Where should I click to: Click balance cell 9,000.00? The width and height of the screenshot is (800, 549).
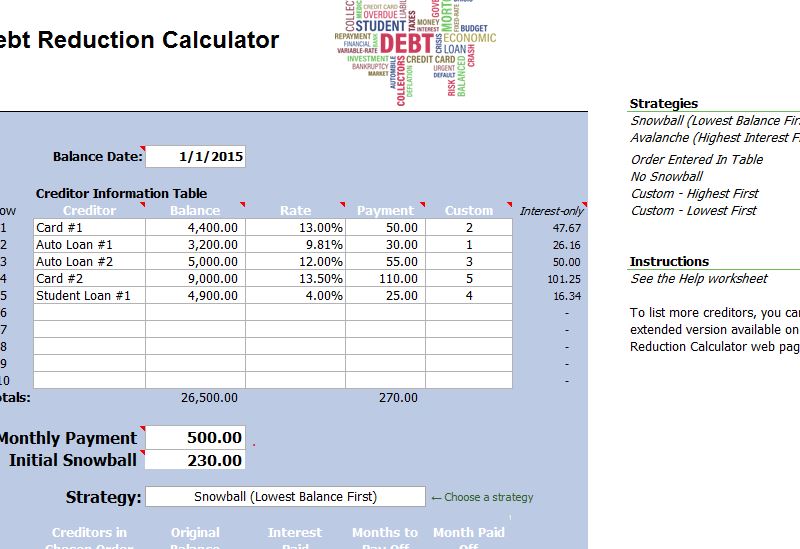click(195, 278)
